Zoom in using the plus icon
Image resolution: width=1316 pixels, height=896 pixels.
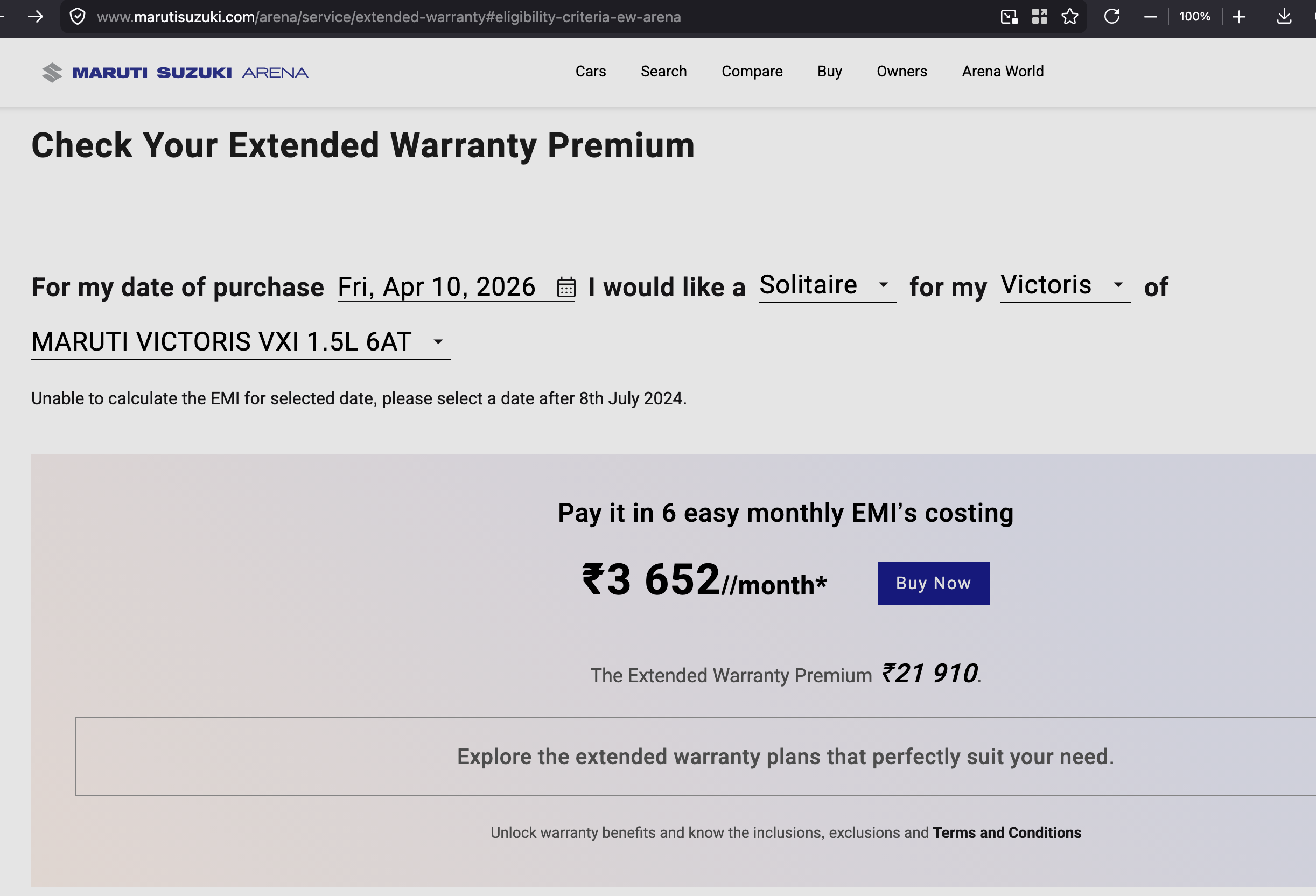[x=1239, y=17]
